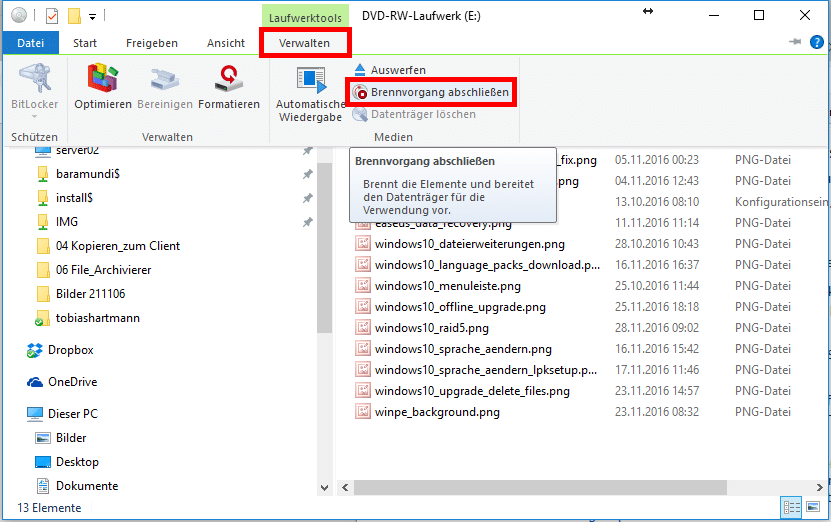Viewport: 831px width, 522px height.
Task: Select file windows10_menuleiste.png
Action: [448, 286]
